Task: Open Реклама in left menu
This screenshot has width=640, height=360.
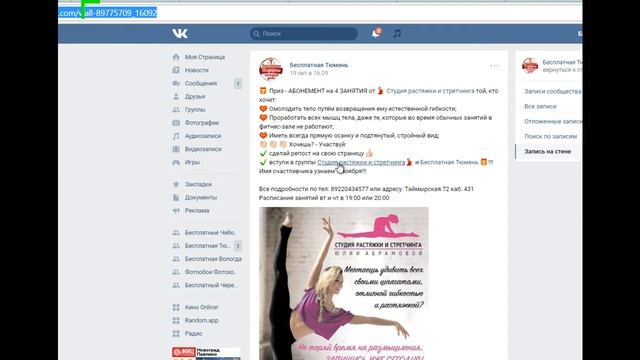Action: click(197, 211)
